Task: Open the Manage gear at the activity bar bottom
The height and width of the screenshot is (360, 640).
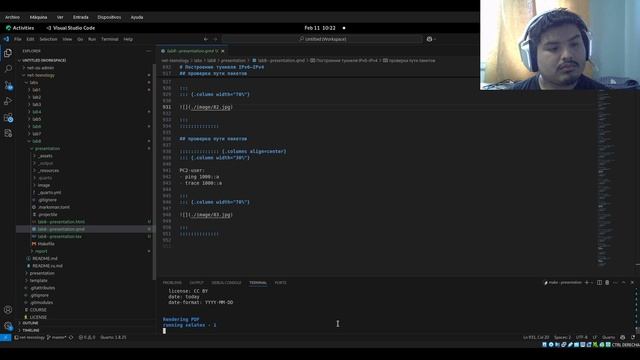Action: coord(8,326)
